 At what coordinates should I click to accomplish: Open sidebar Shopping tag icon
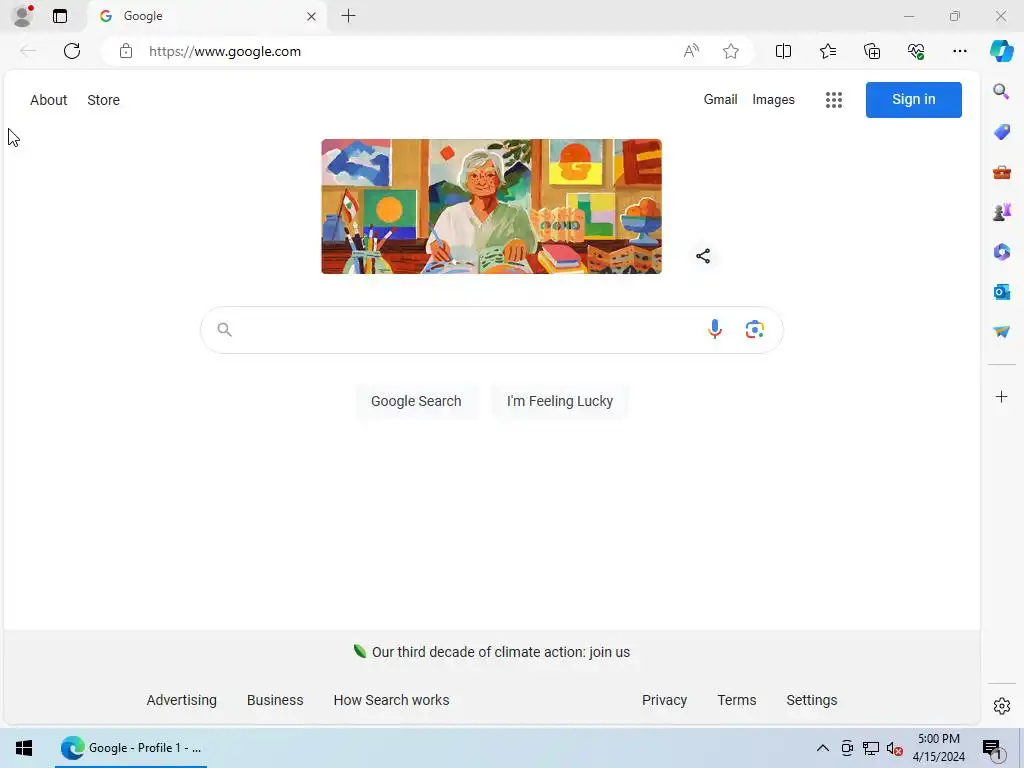tap(1001, 132)
